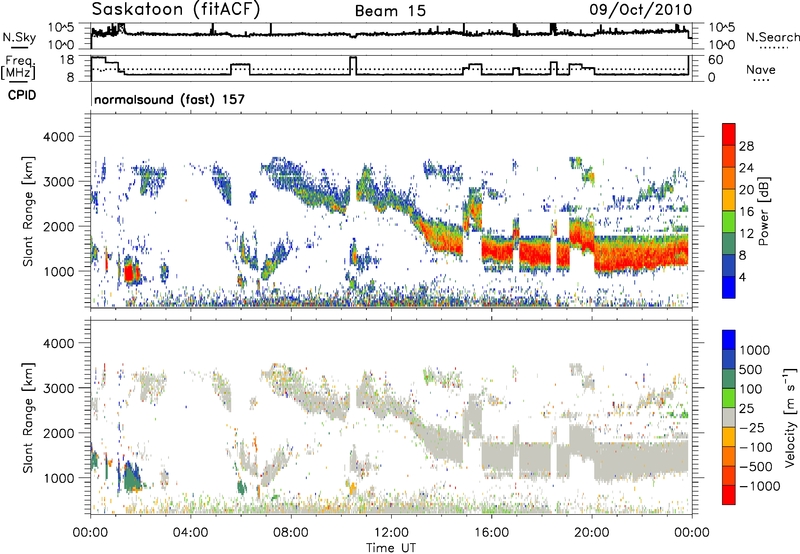This screenshot has height=554, width=800.
Task: Select the "Freq. [MHz]" axis label
Action: [x=18, y=67]
